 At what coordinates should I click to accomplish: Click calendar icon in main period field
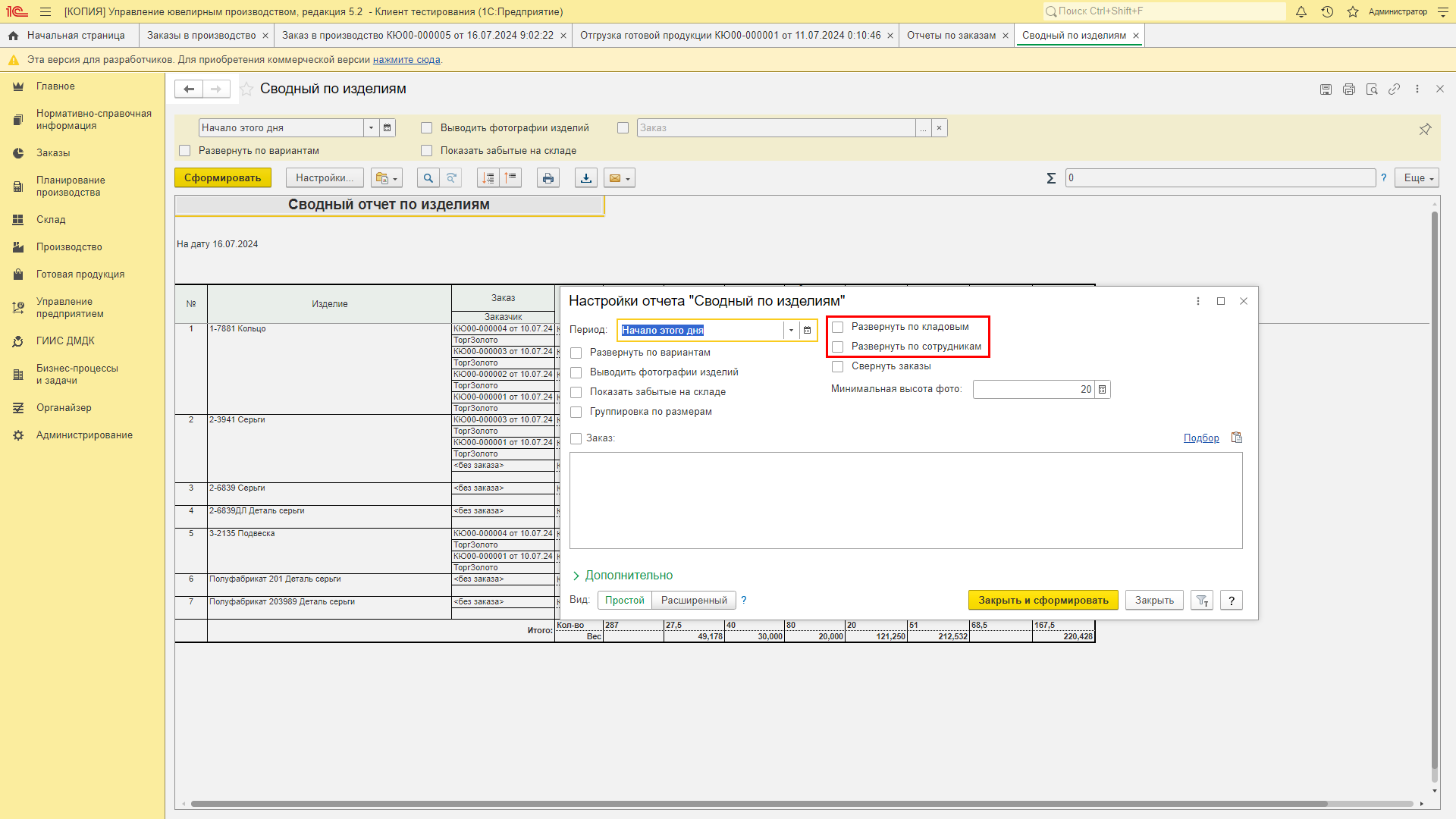(388, 128)
